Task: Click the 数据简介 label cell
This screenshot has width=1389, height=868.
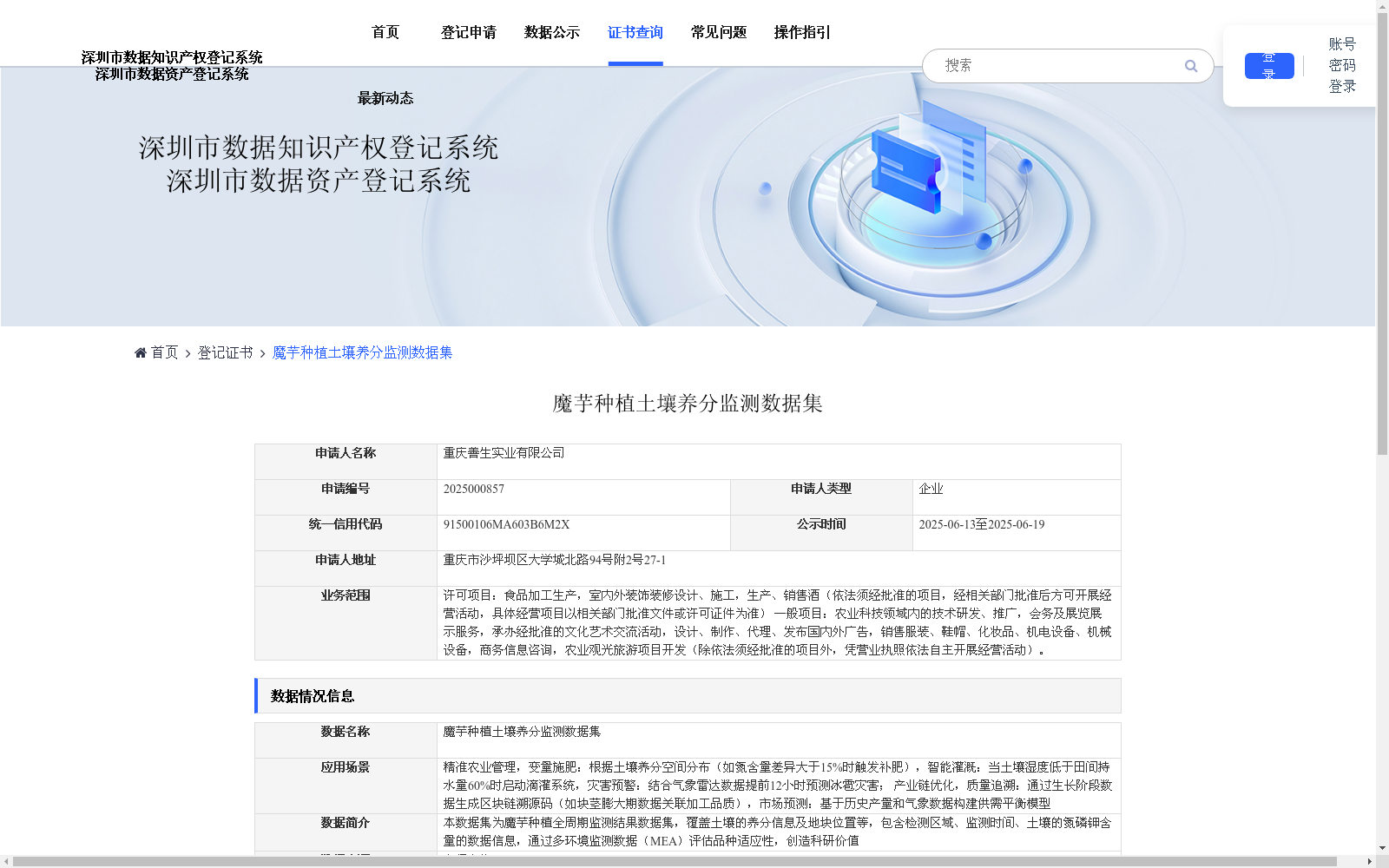Action: coord(346,832)
